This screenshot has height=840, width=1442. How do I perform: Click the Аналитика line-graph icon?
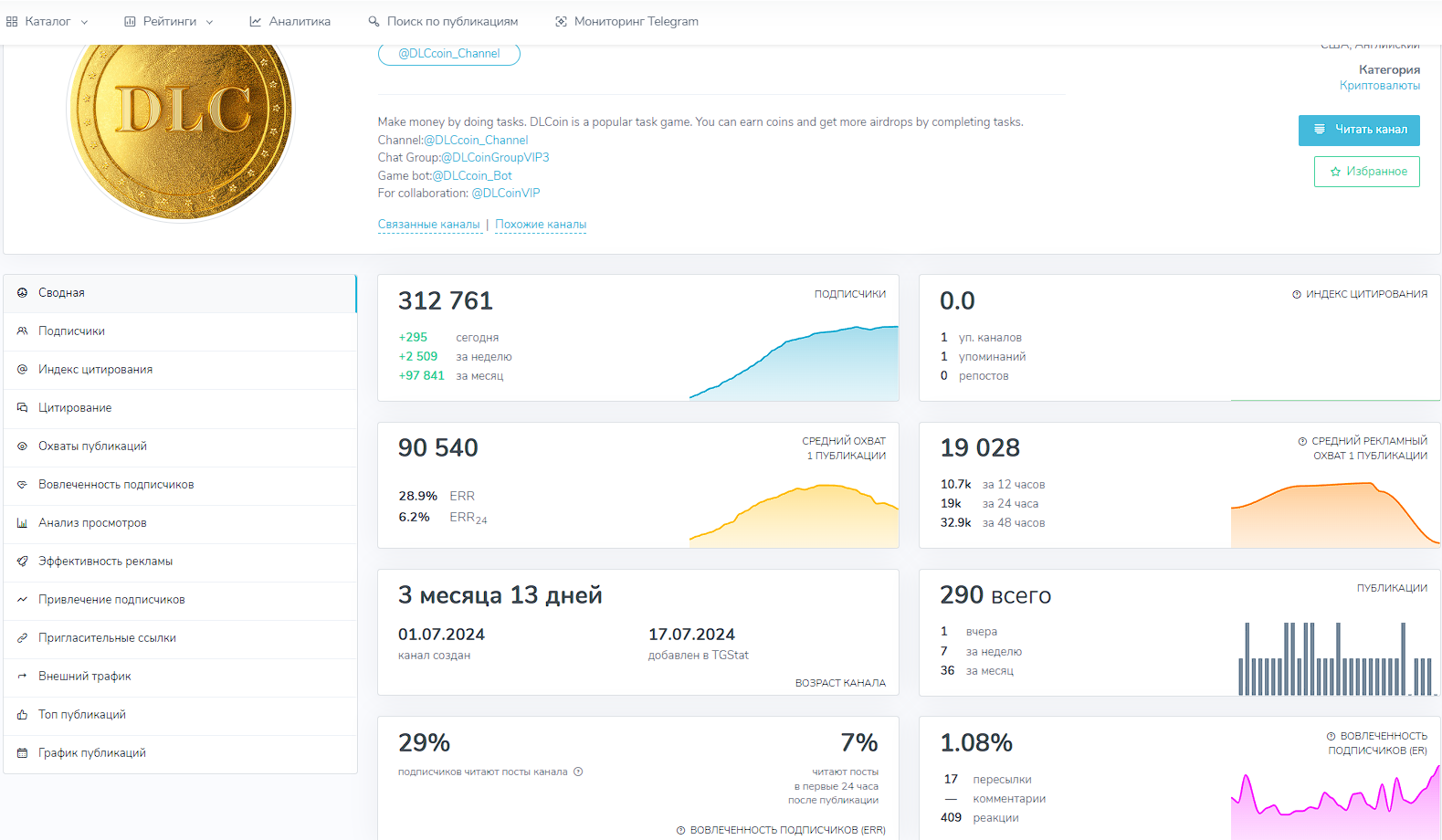click(256, 21)
